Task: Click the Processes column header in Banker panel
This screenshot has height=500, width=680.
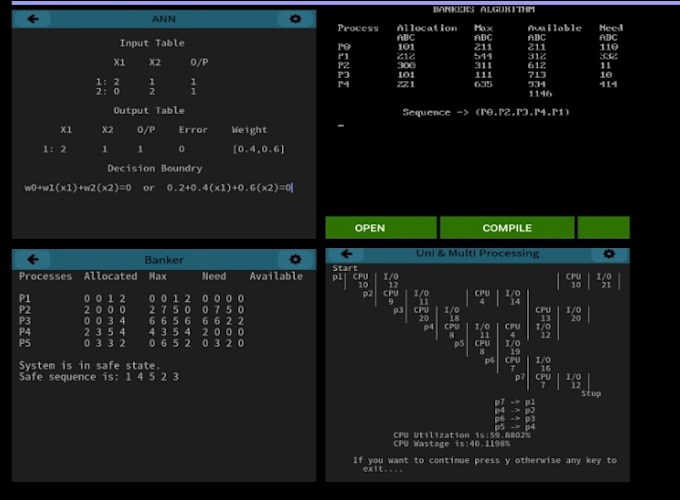Action: click(45, 276)
